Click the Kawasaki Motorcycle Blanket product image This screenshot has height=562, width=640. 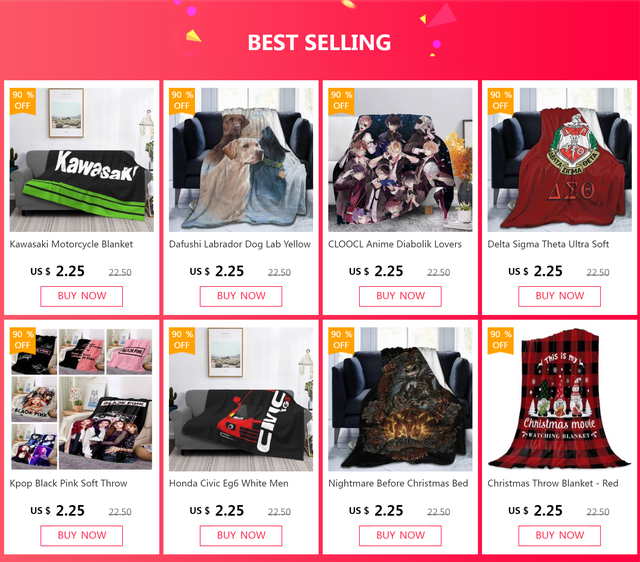point(82,160)
